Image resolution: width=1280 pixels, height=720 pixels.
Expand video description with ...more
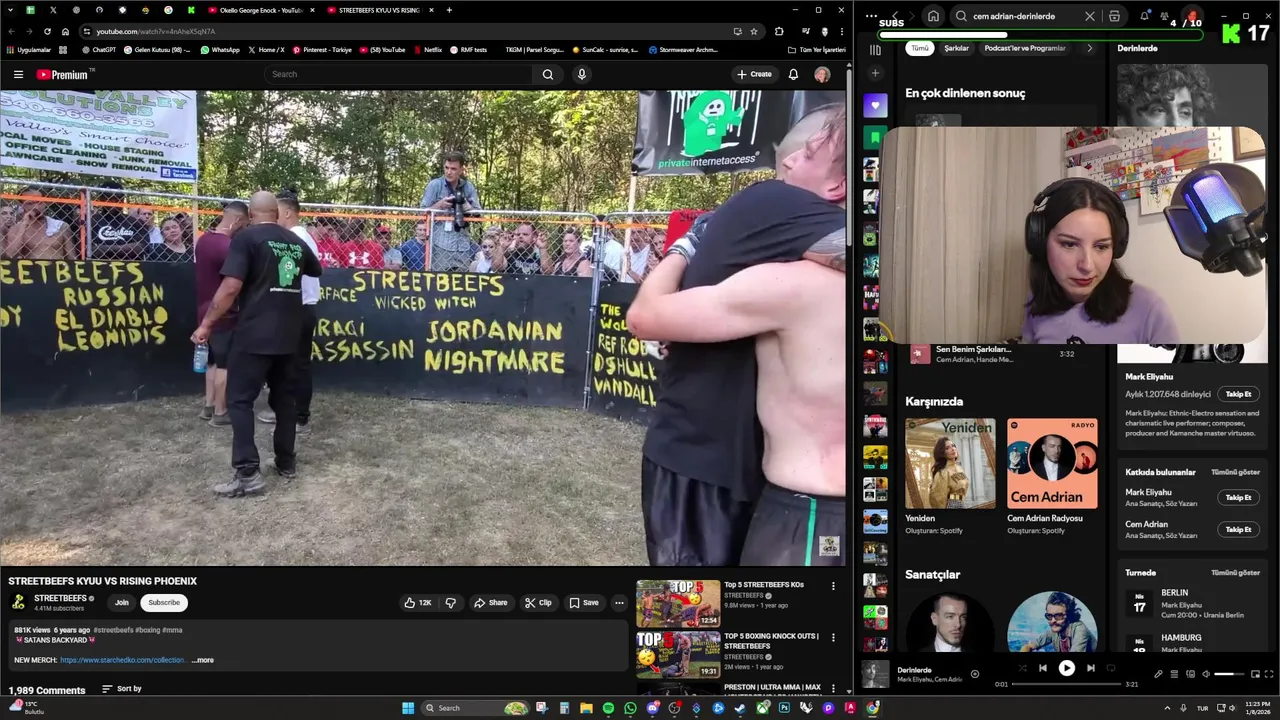pos(203,660)
